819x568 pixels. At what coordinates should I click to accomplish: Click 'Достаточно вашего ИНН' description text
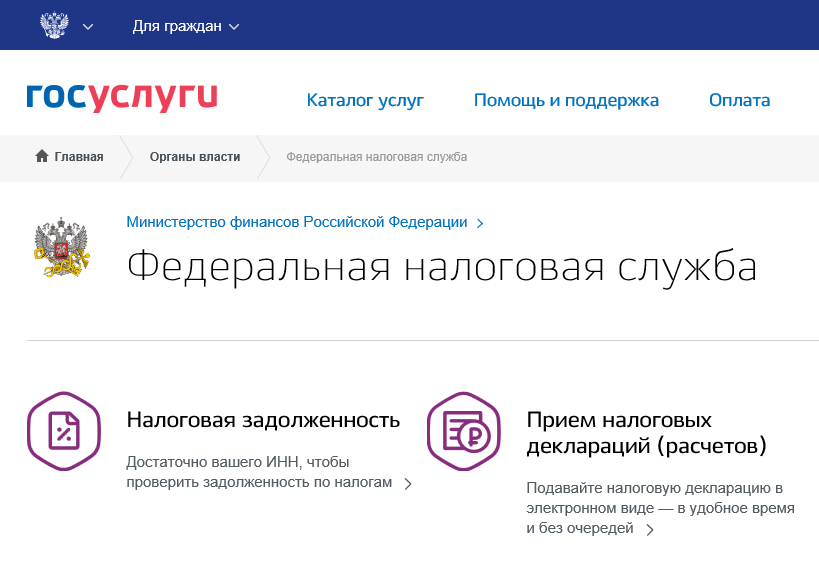259,472
